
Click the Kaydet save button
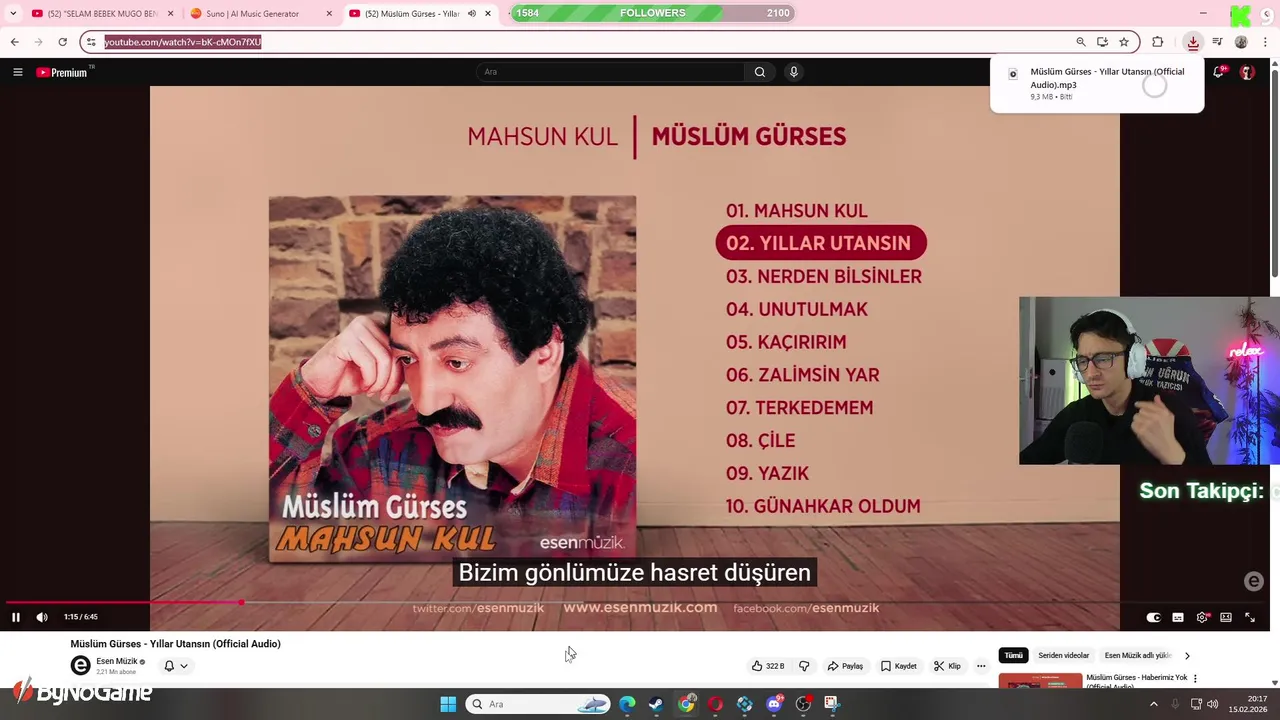tap(898, 666)
